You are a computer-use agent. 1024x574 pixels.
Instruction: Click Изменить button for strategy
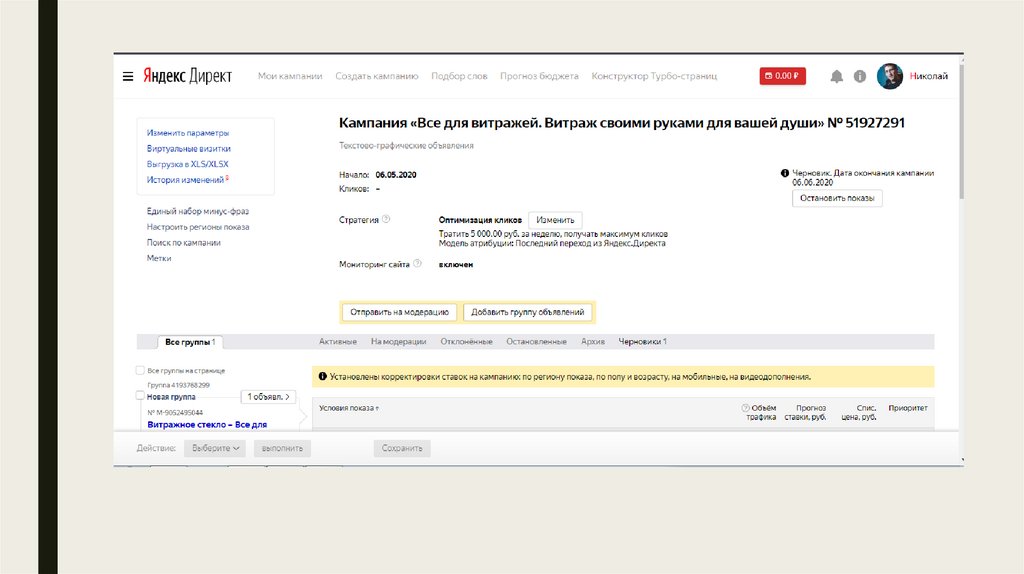555,220
